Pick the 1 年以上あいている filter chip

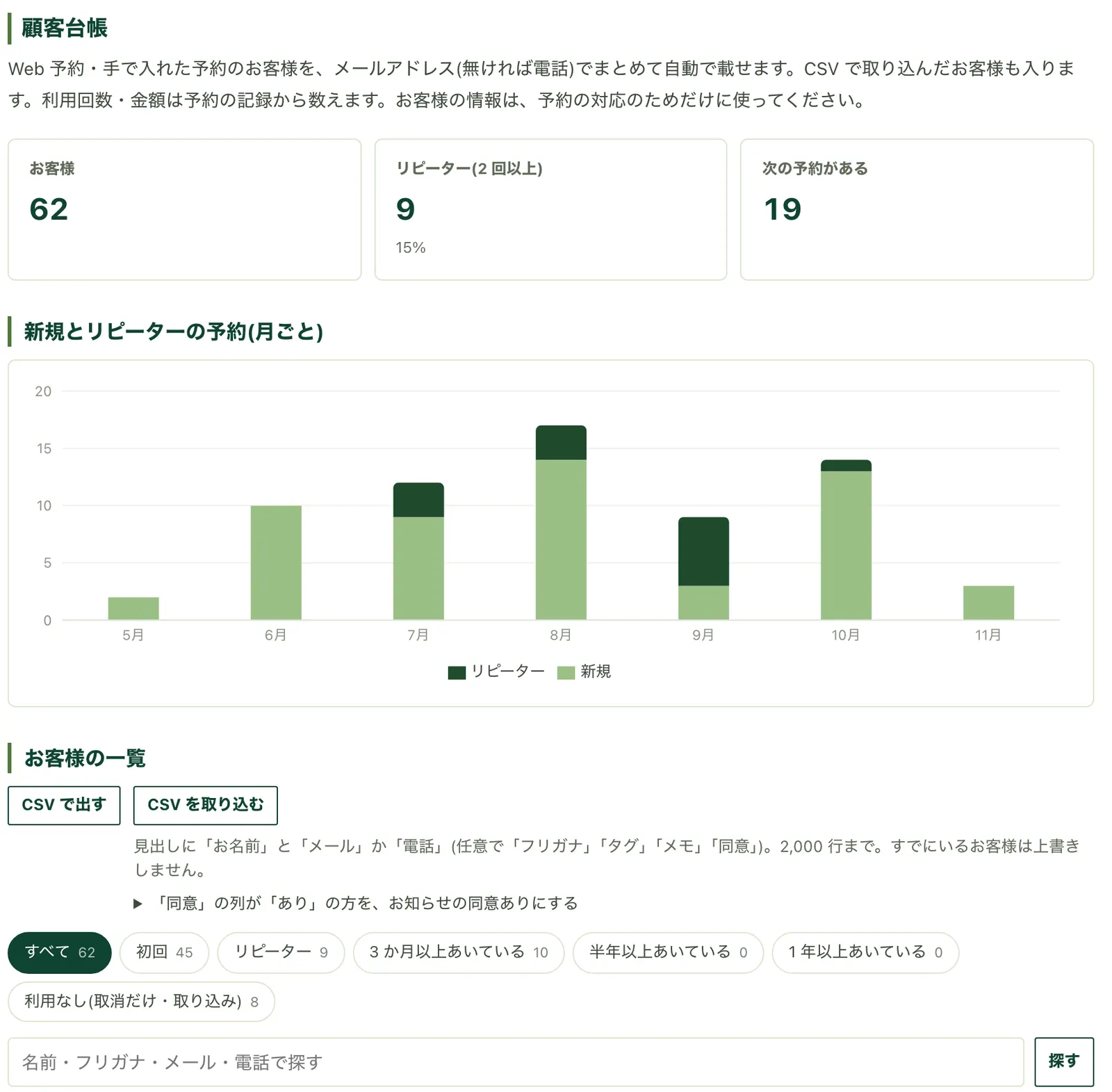(x=865, y=952)
